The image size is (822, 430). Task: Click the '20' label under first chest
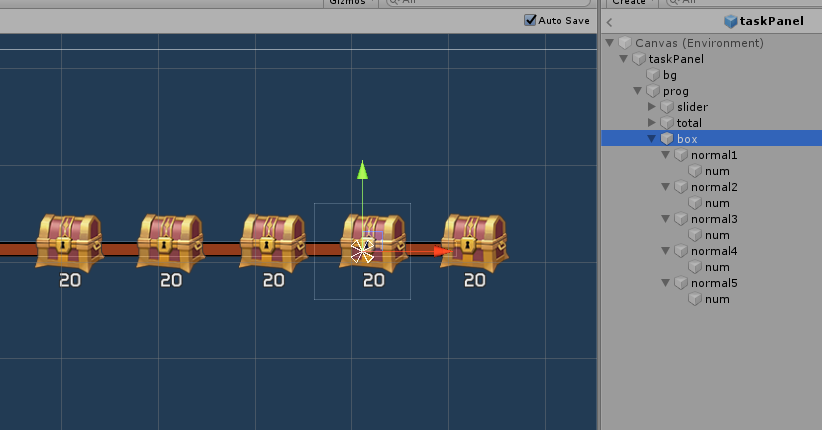(70, 281)
